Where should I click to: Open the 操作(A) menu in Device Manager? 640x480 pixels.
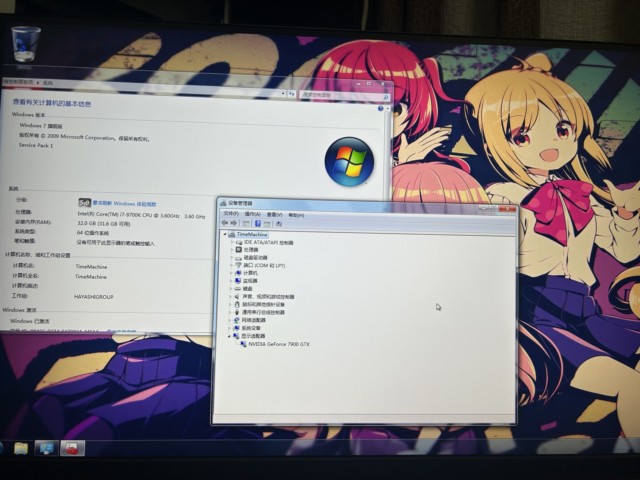252,214
